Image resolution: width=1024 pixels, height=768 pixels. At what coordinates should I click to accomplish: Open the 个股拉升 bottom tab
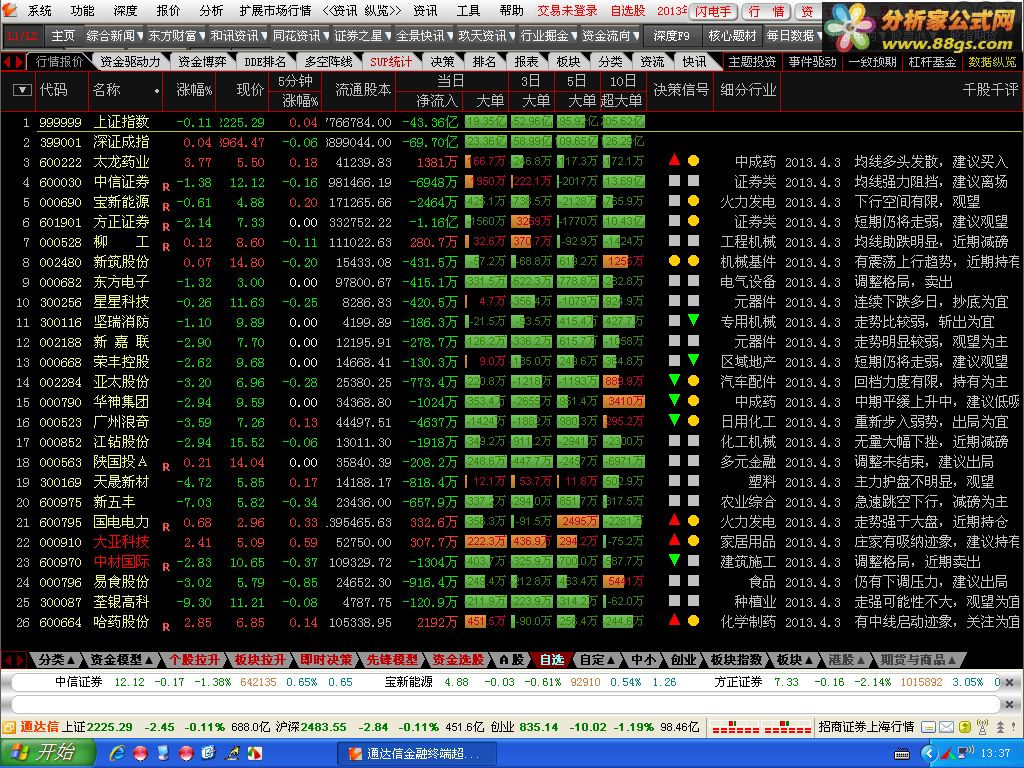pyautogui.click(x=195, y=660)
